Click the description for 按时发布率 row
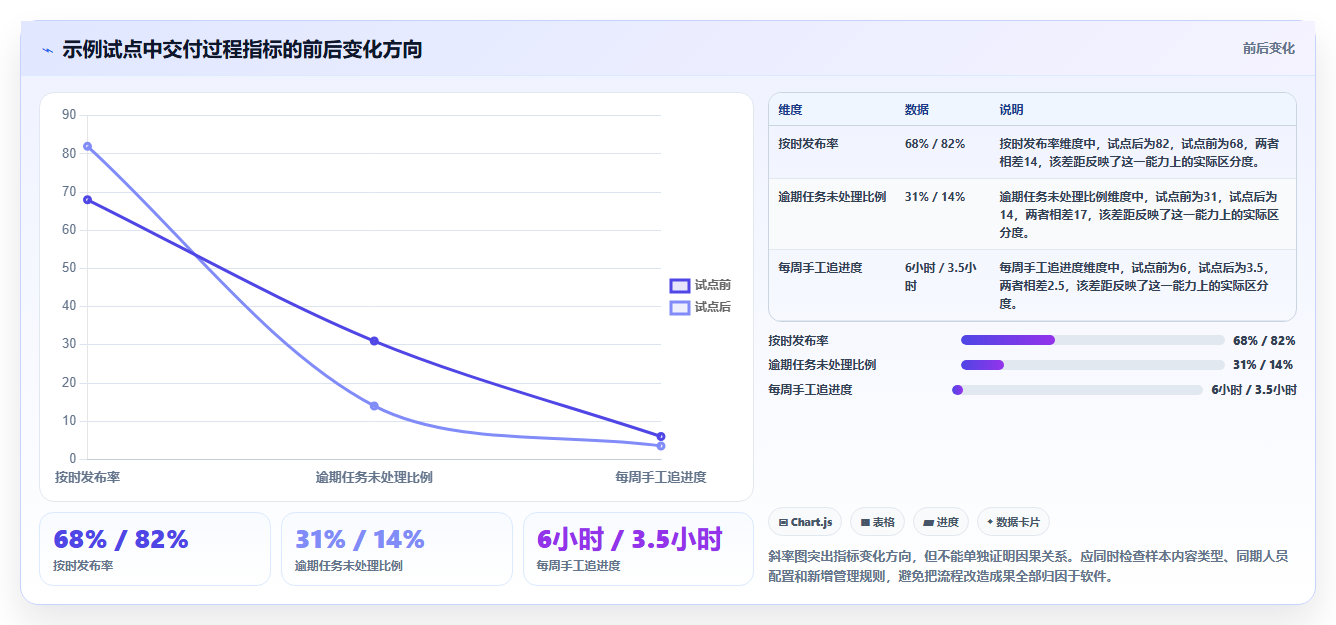The height and width of the screenshot is (625, 1336). click(x=1139, y=152)
